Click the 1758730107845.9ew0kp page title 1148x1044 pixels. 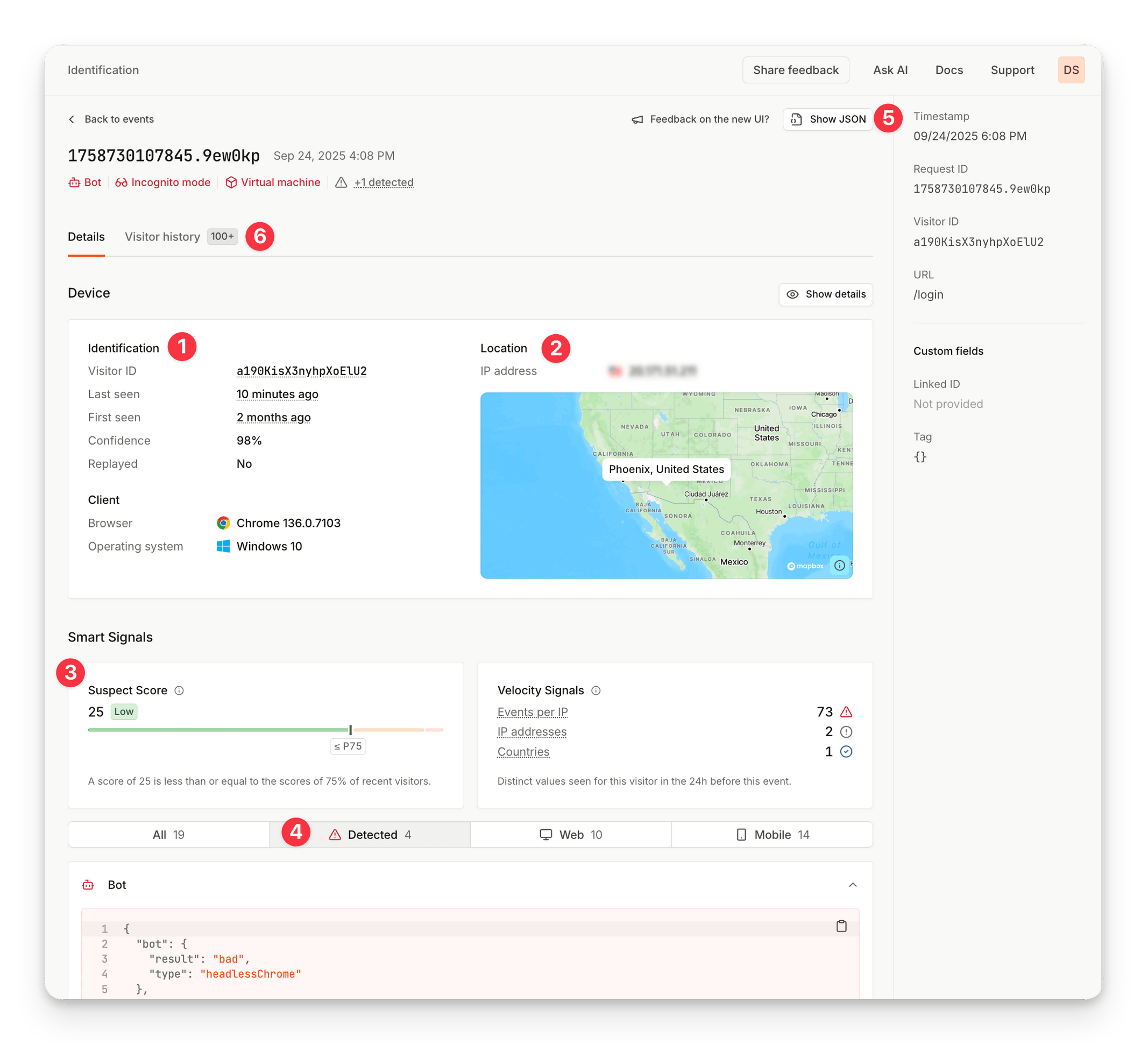tap(164, 156)
